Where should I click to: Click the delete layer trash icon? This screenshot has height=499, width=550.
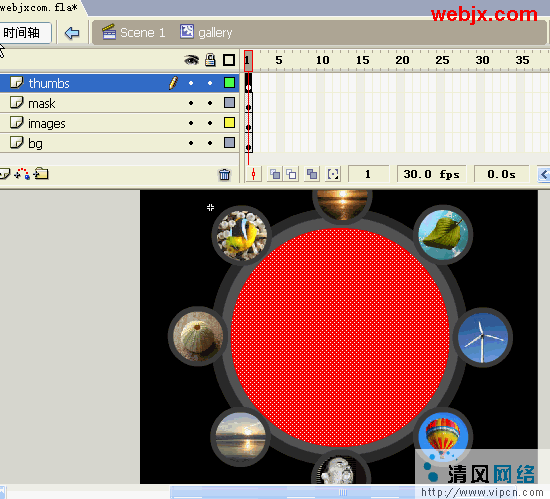[x=224, y=174]
